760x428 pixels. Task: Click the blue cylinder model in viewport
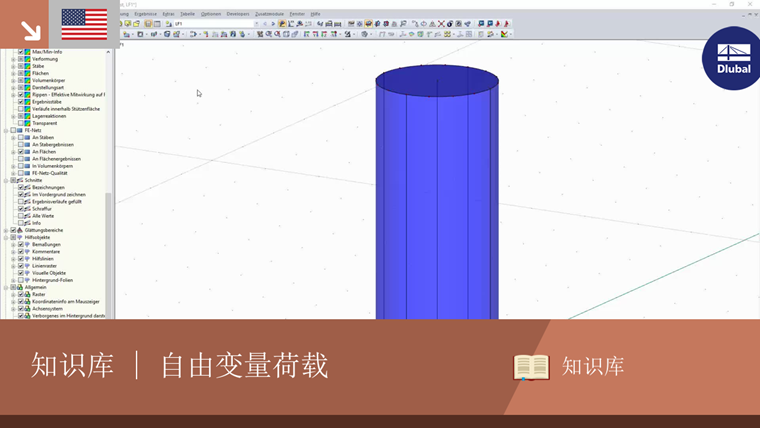(437, 194)
